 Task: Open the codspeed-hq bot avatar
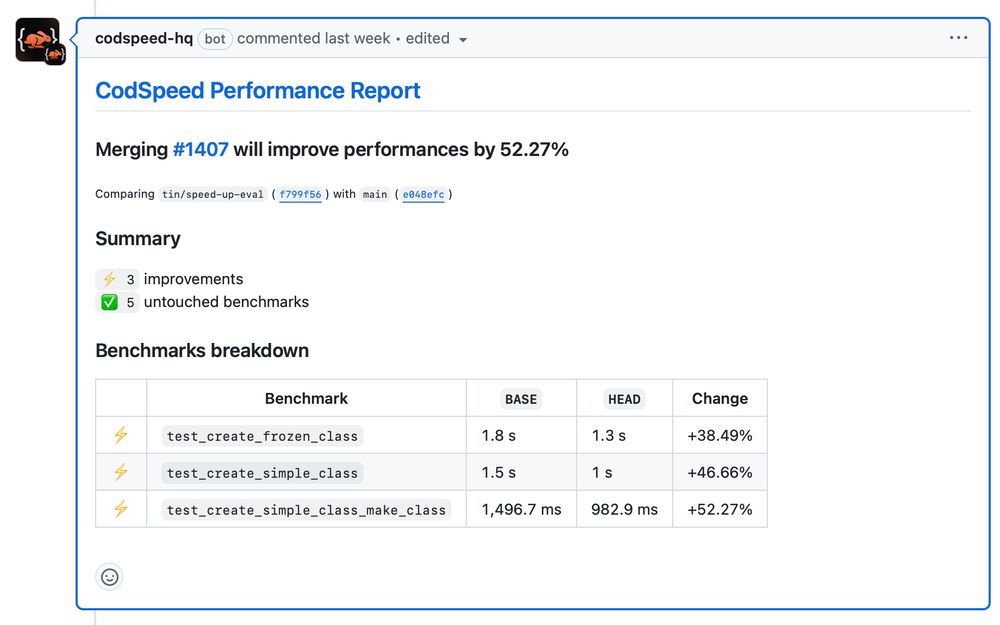(x=40, y=41)
